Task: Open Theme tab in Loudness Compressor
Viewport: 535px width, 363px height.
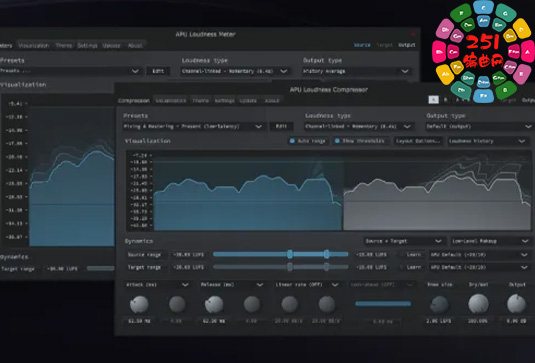Action: (x=200, y=101)
